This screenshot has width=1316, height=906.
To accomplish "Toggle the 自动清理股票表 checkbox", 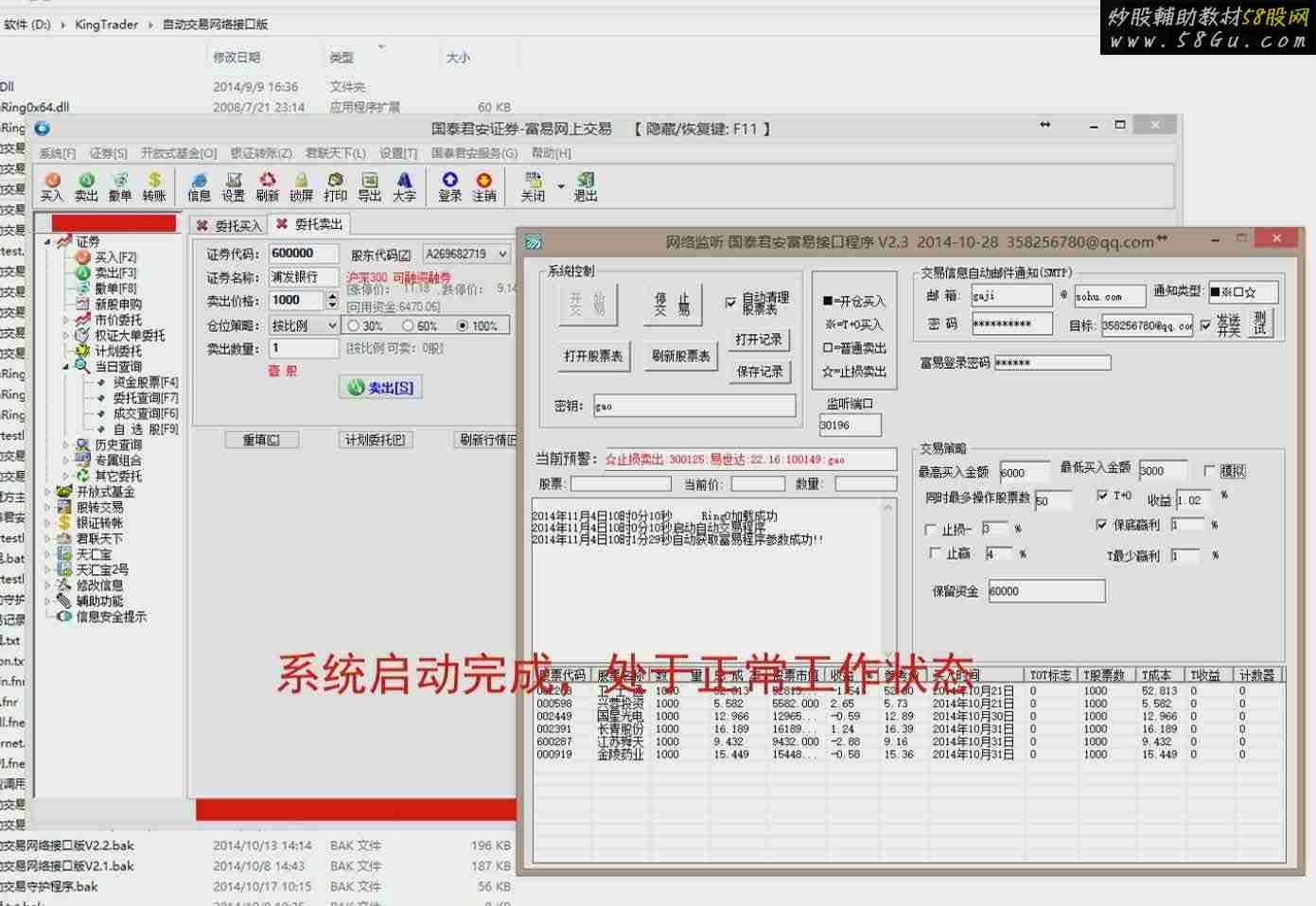I will (730, 303).
